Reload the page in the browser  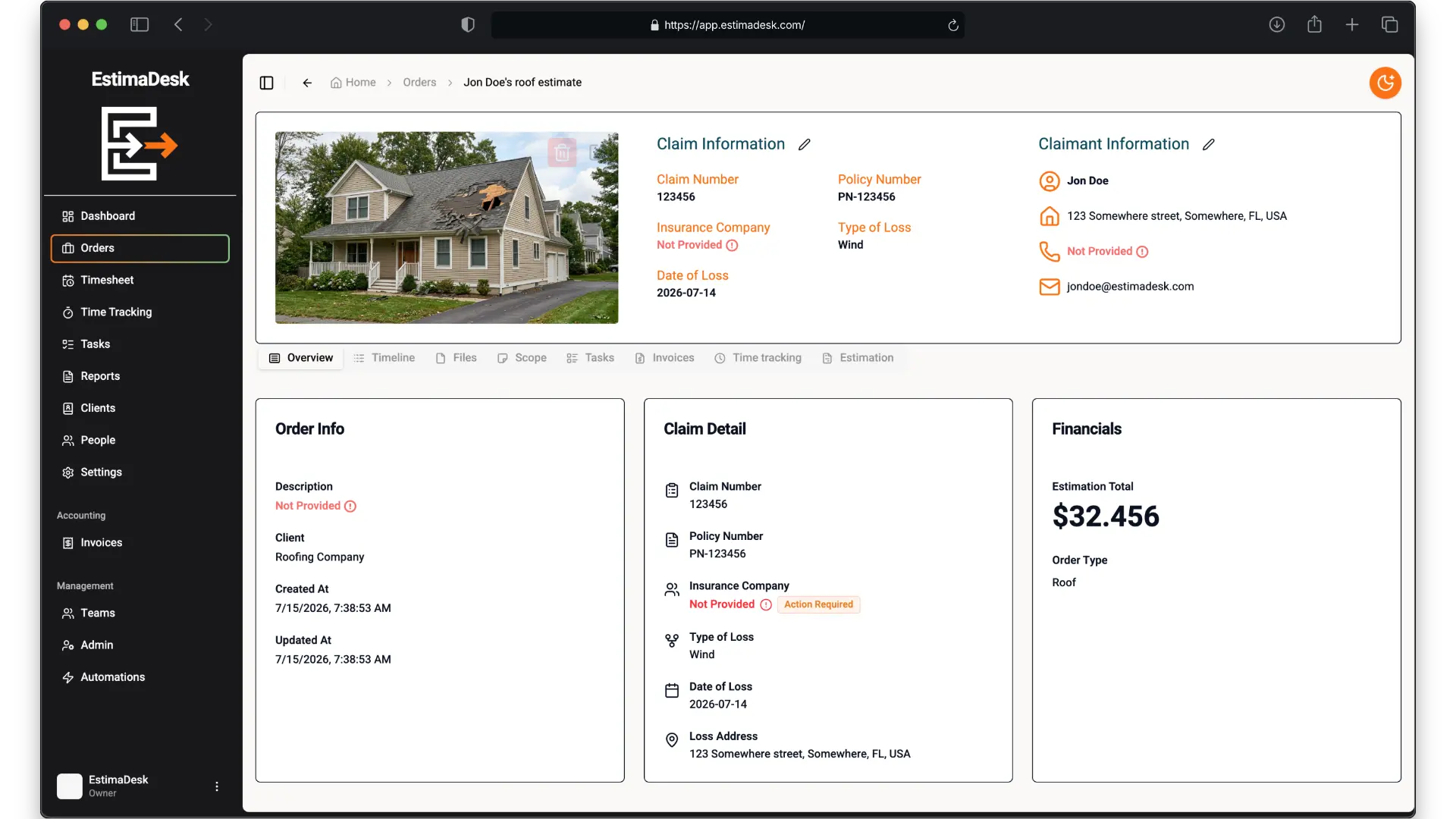point(953,25)
